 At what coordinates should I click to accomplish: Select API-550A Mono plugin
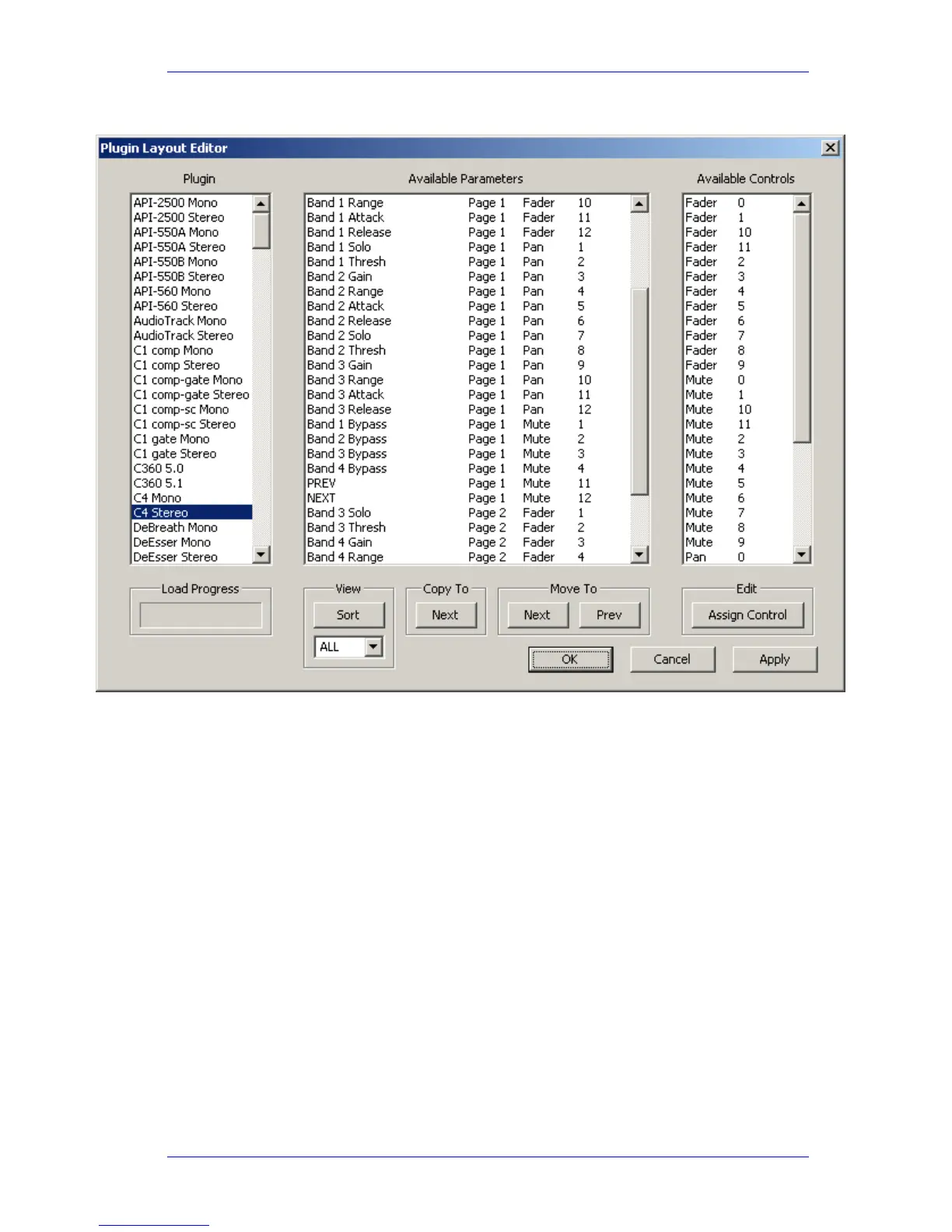192,233
